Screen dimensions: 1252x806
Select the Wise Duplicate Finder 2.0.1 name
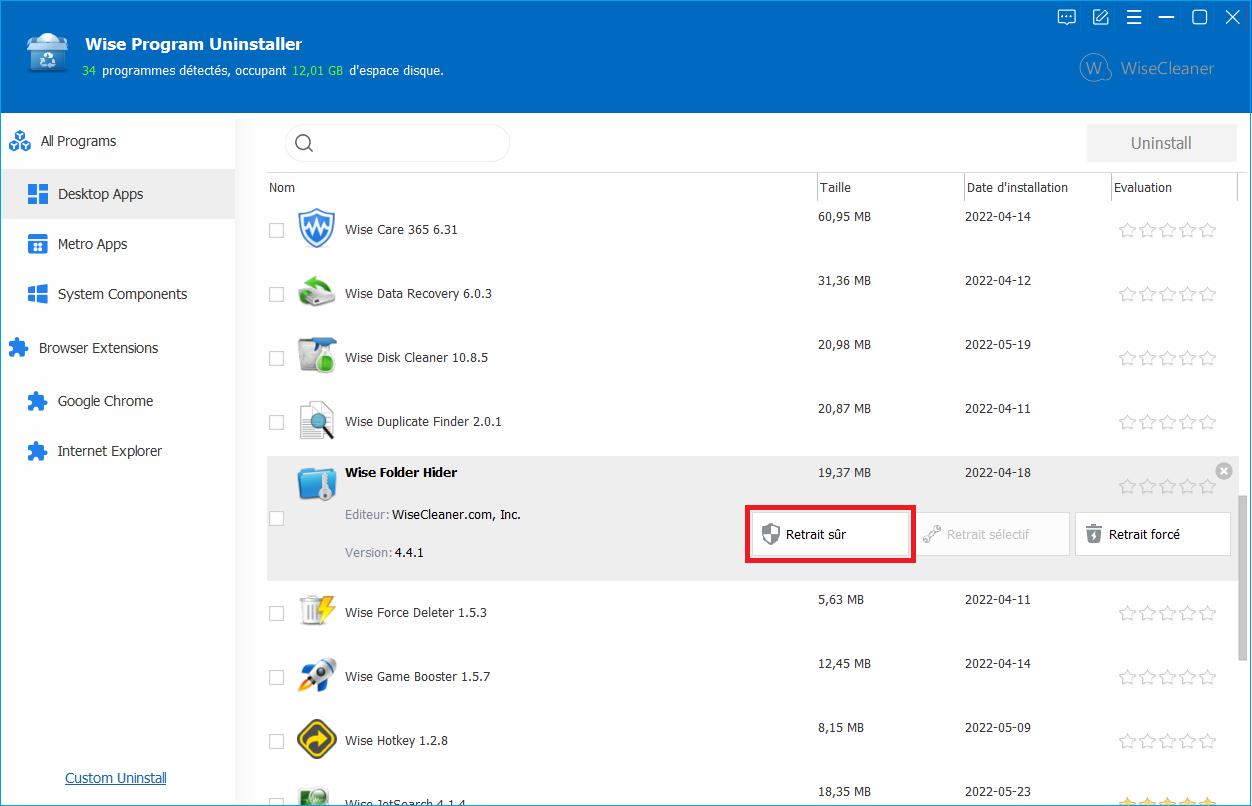tap(423, 422)
